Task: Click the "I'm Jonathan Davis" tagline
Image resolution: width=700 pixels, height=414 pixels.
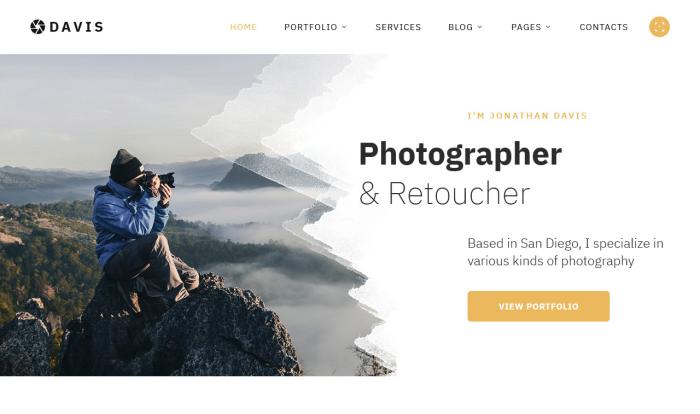Action: click(527, 116)
